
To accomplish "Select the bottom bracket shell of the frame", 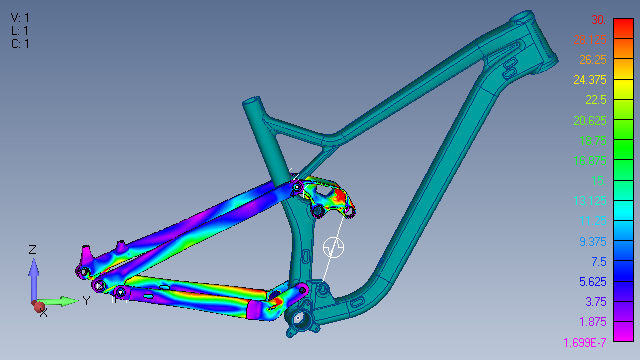I will tap(300, 318).
